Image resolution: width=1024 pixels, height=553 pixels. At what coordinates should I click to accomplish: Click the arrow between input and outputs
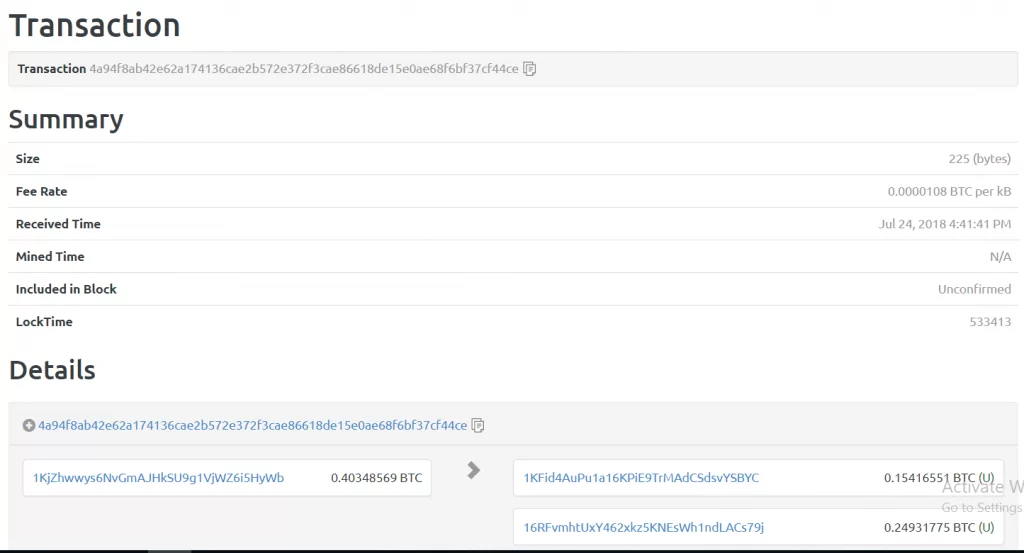[x=474, y=470]
